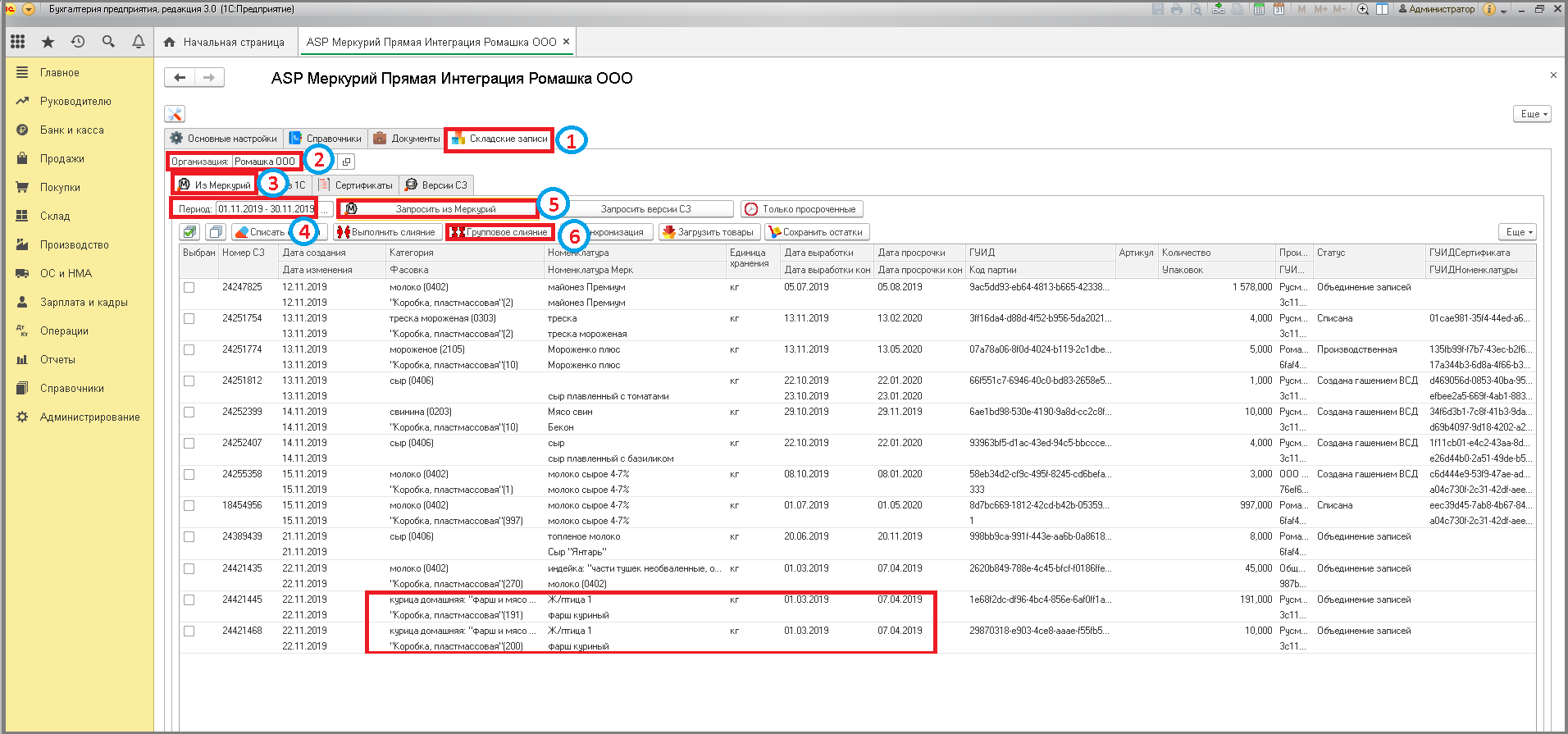The height and width of the screenshot is (734, 1568).
Task: Open the Calendar icon showing 31
Action: pos(1279,9)
